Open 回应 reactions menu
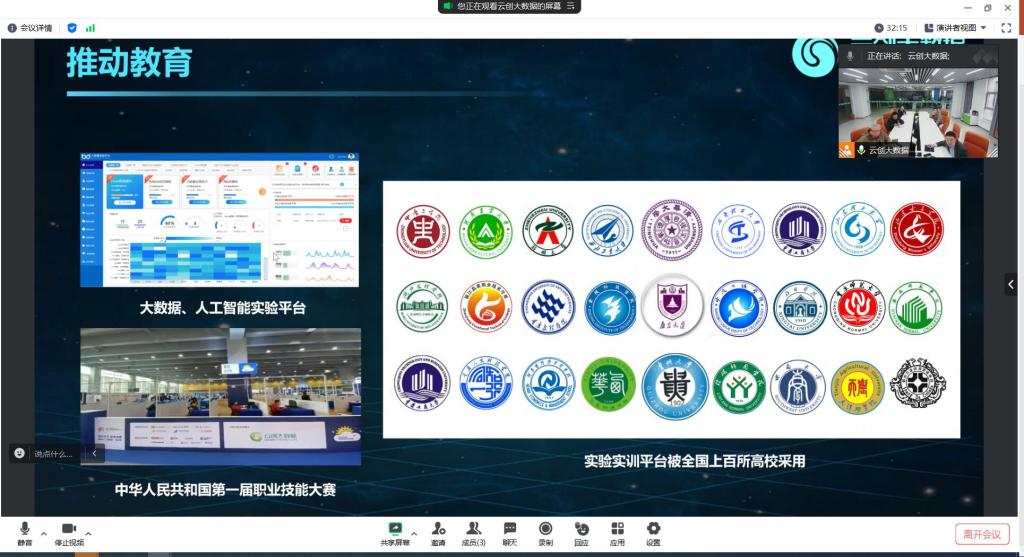This screenshot has width=1024, height=557. click(581, 533)
